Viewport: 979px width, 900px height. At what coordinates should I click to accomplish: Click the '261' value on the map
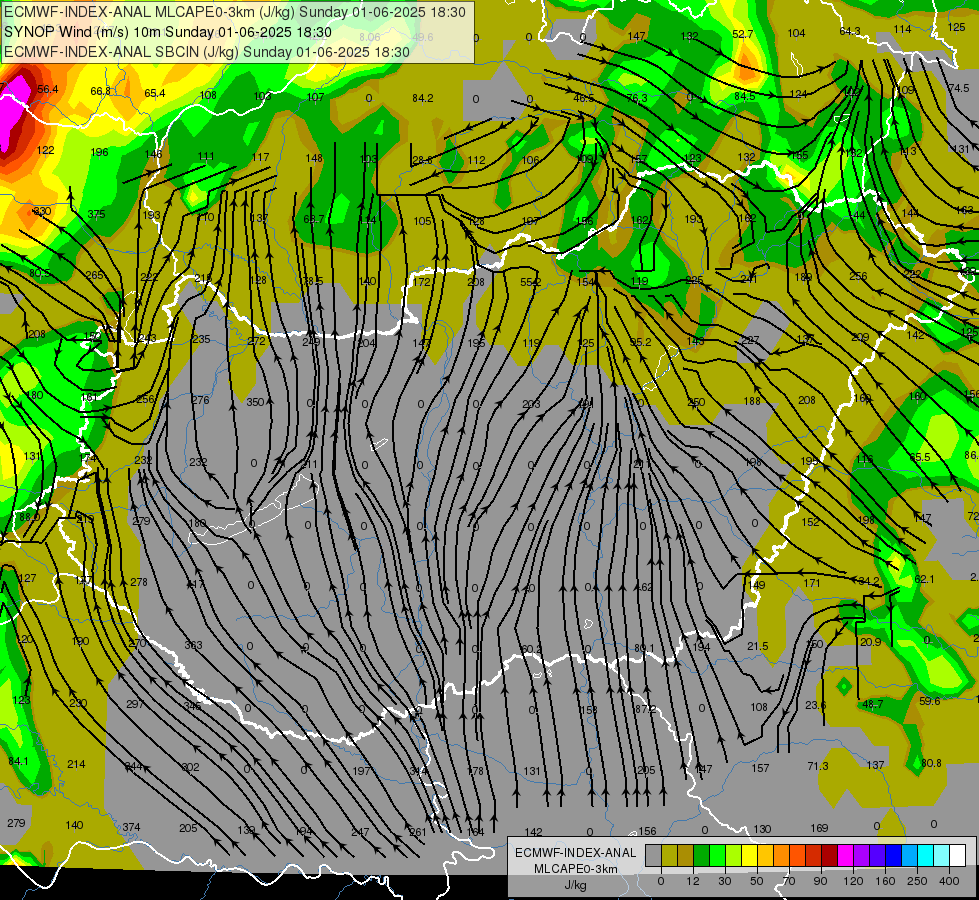(x=418, y=831)
